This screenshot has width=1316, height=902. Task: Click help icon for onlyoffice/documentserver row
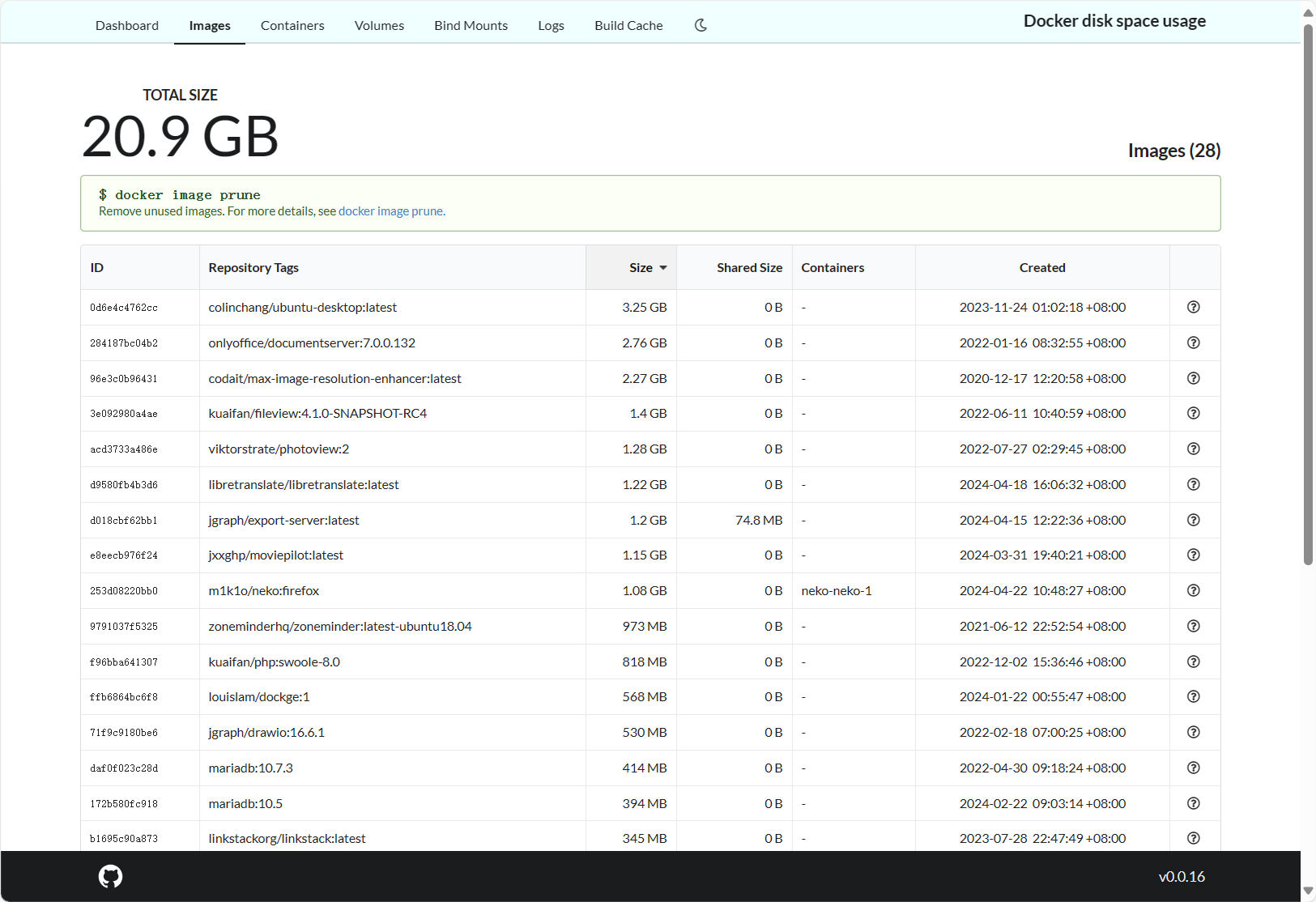(x=1193, y=343)
